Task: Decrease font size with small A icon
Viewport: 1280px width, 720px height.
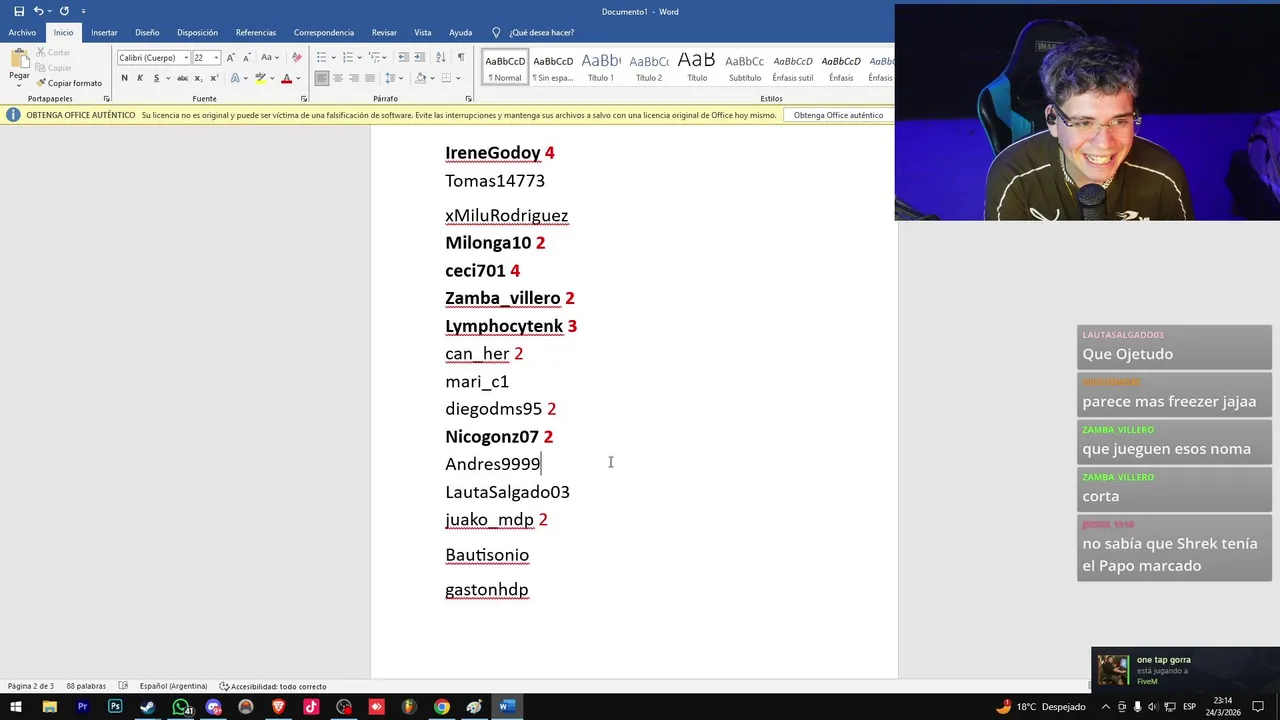Action: pos(246,58)
